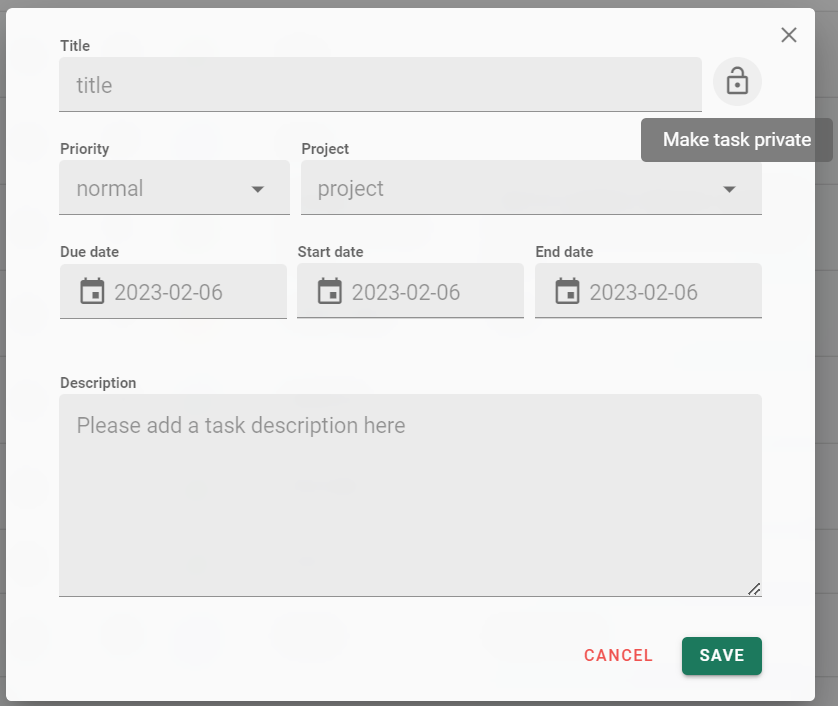Click the Title label text

click(75, 46)
